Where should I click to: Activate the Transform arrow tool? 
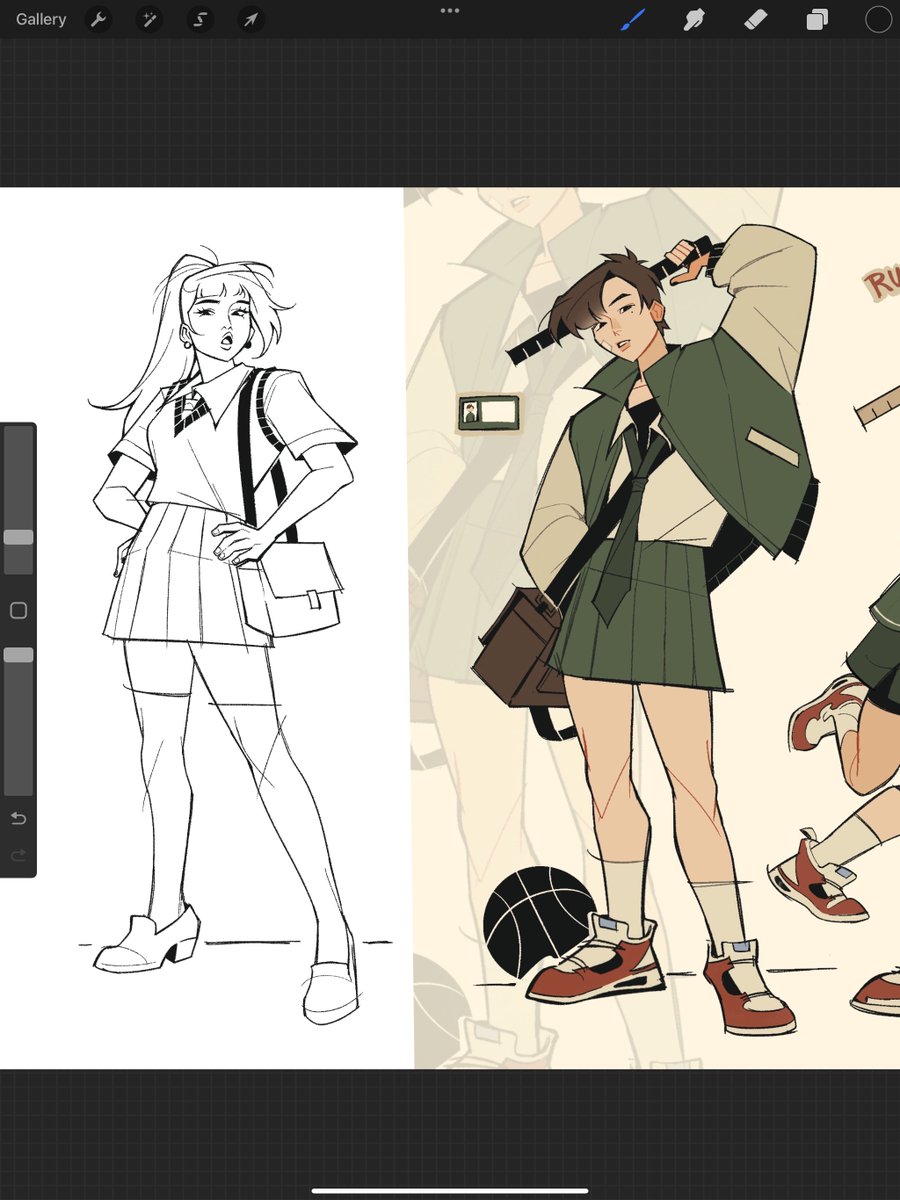(x=250, y=19)
